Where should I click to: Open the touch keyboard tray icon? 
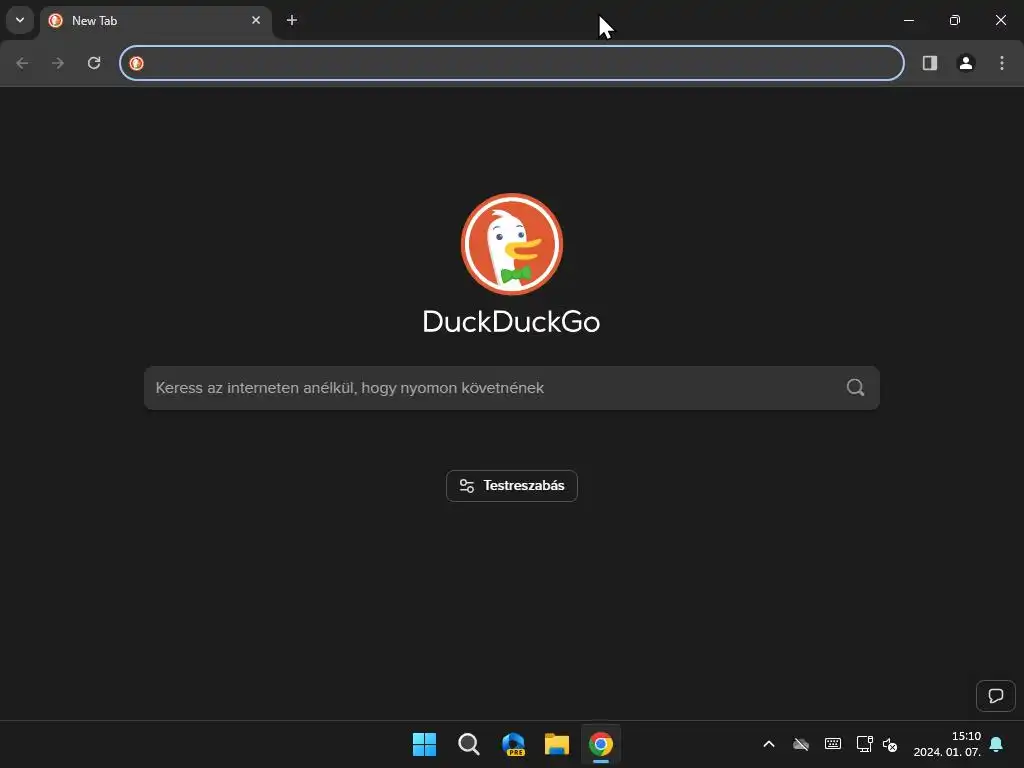click(833, 744)
